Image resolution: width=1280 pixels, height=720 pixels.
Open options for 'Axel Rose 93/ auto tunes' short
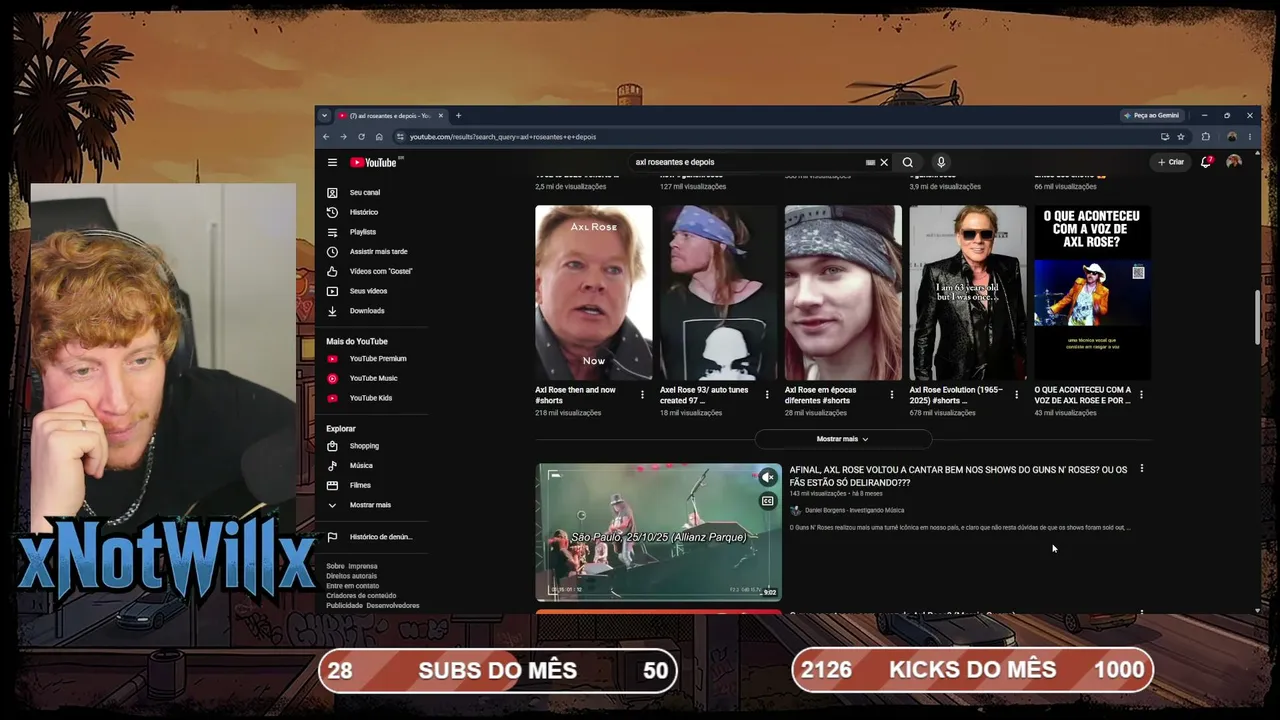pyautogui.click(x=767, y=395)
